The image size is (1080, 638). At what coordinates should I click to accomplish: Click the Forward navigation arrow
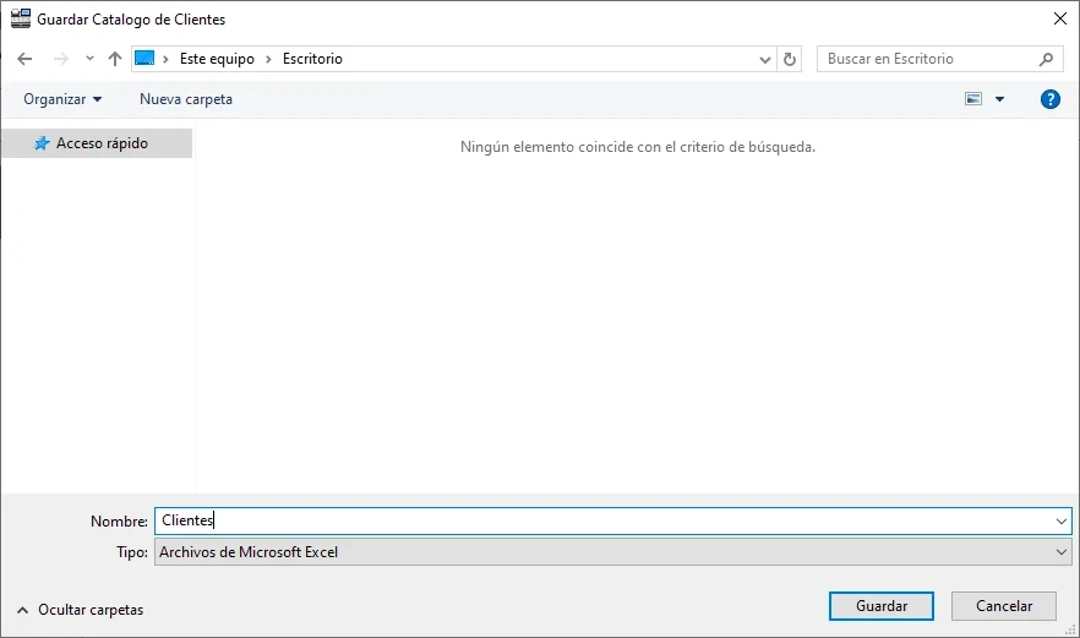[57, 58]
